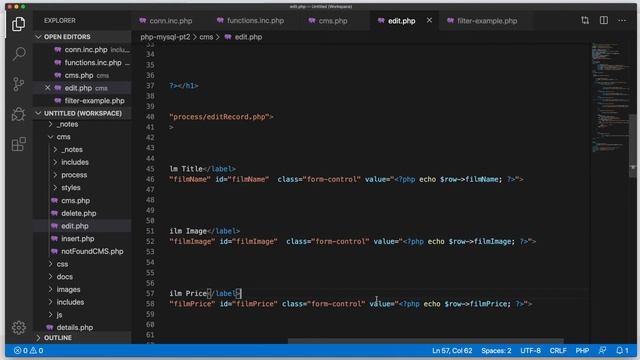Open insert.php in the file tree

coord(78,238)
